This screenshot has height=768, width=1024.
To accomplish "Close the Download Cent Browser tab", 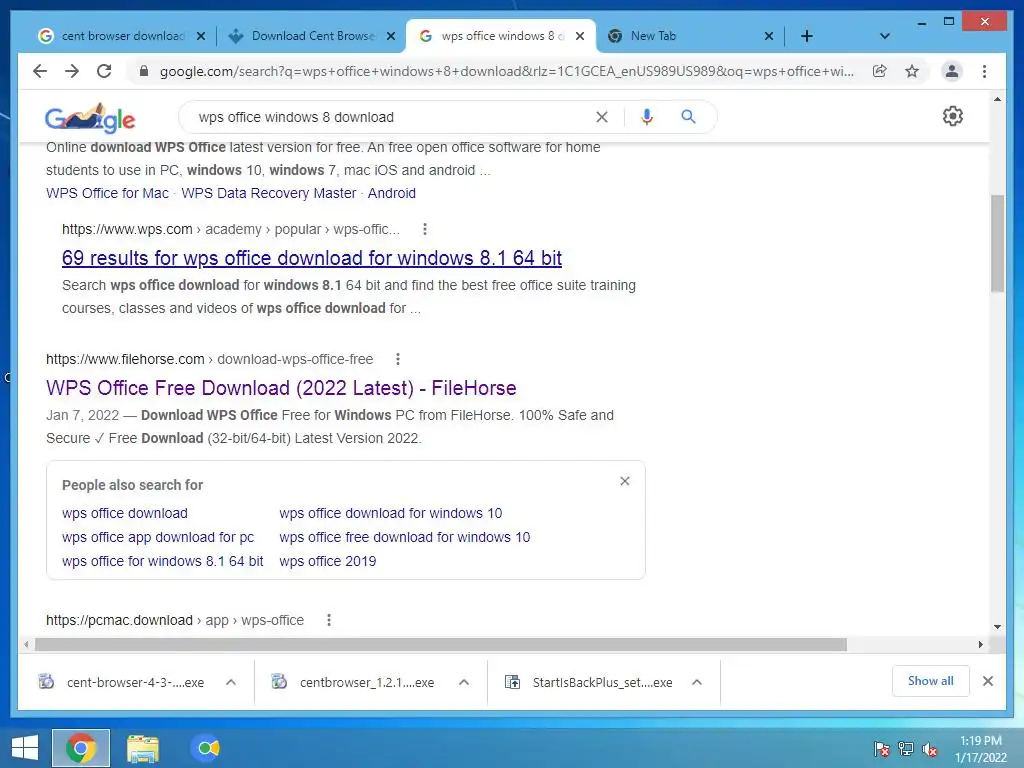I will click(x=391, y=37).
